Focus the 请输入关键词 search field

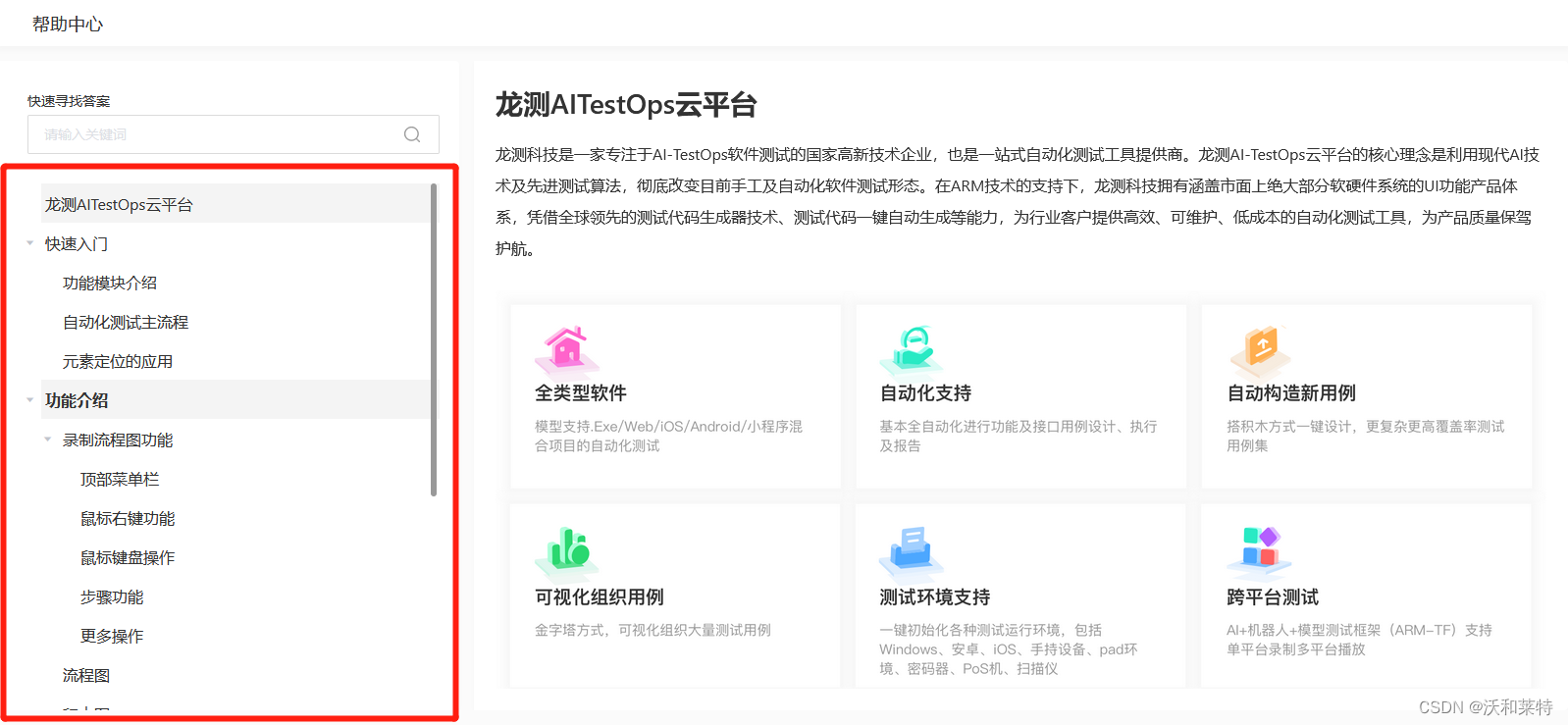[x=234, y=134]
